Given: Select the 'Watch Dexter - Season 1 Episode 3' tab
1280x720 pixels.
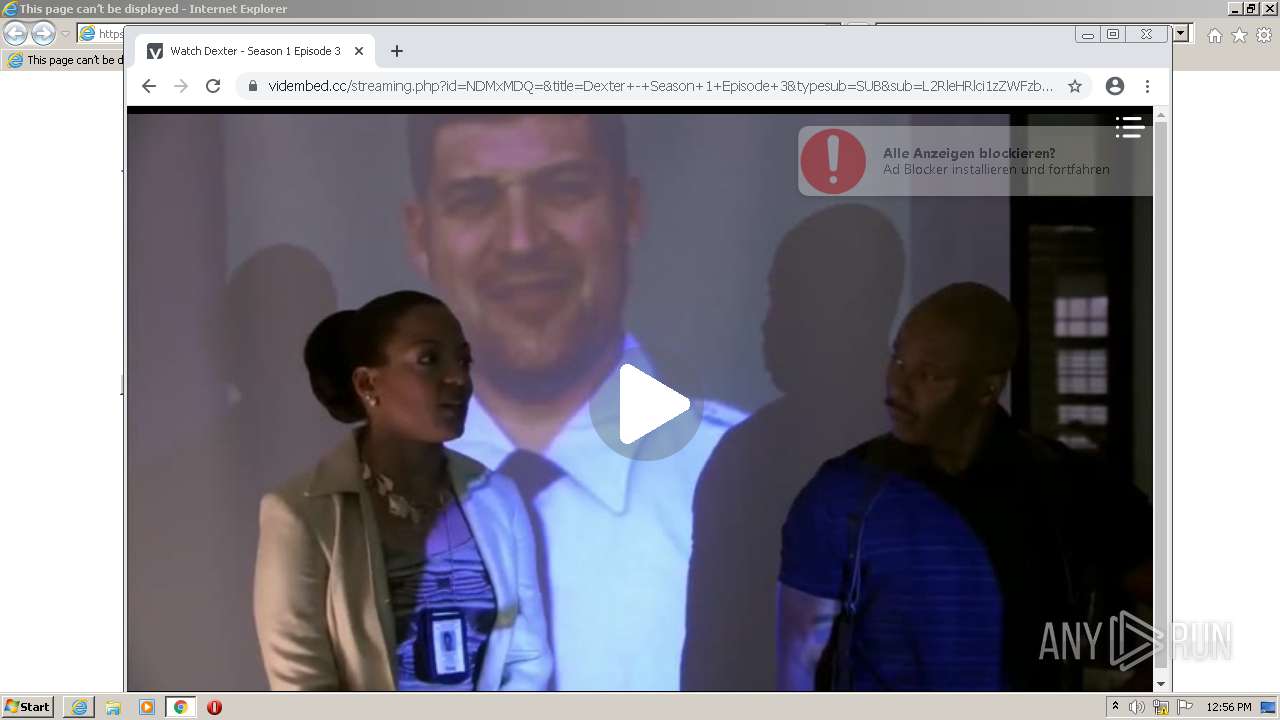Looking at the screenshot, I should pyautogui.click(x=254, y=51).
